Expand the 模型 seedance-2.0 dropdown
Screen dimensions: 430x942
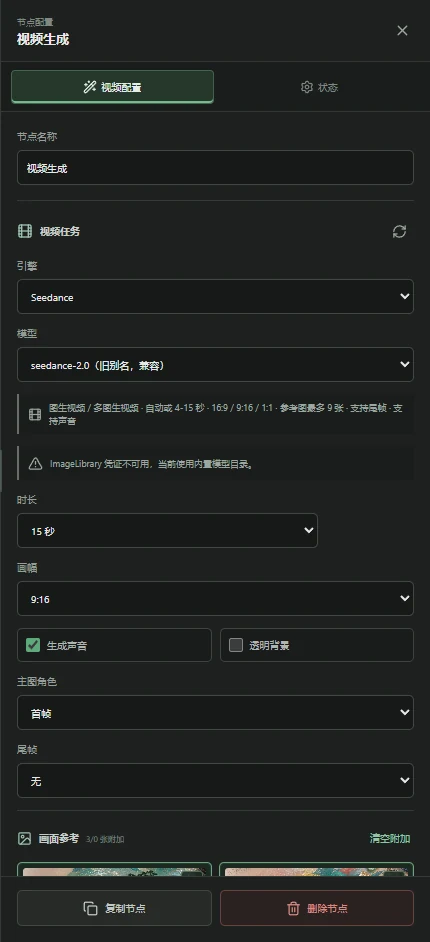pyautogui.click(x=215, y=365)
